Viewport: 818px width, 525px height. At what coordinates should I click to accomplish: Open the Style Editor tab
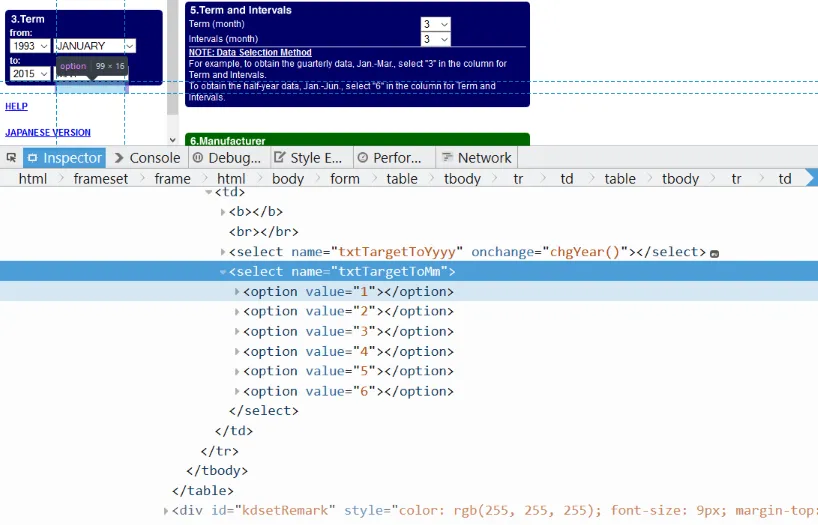point(308,158)
